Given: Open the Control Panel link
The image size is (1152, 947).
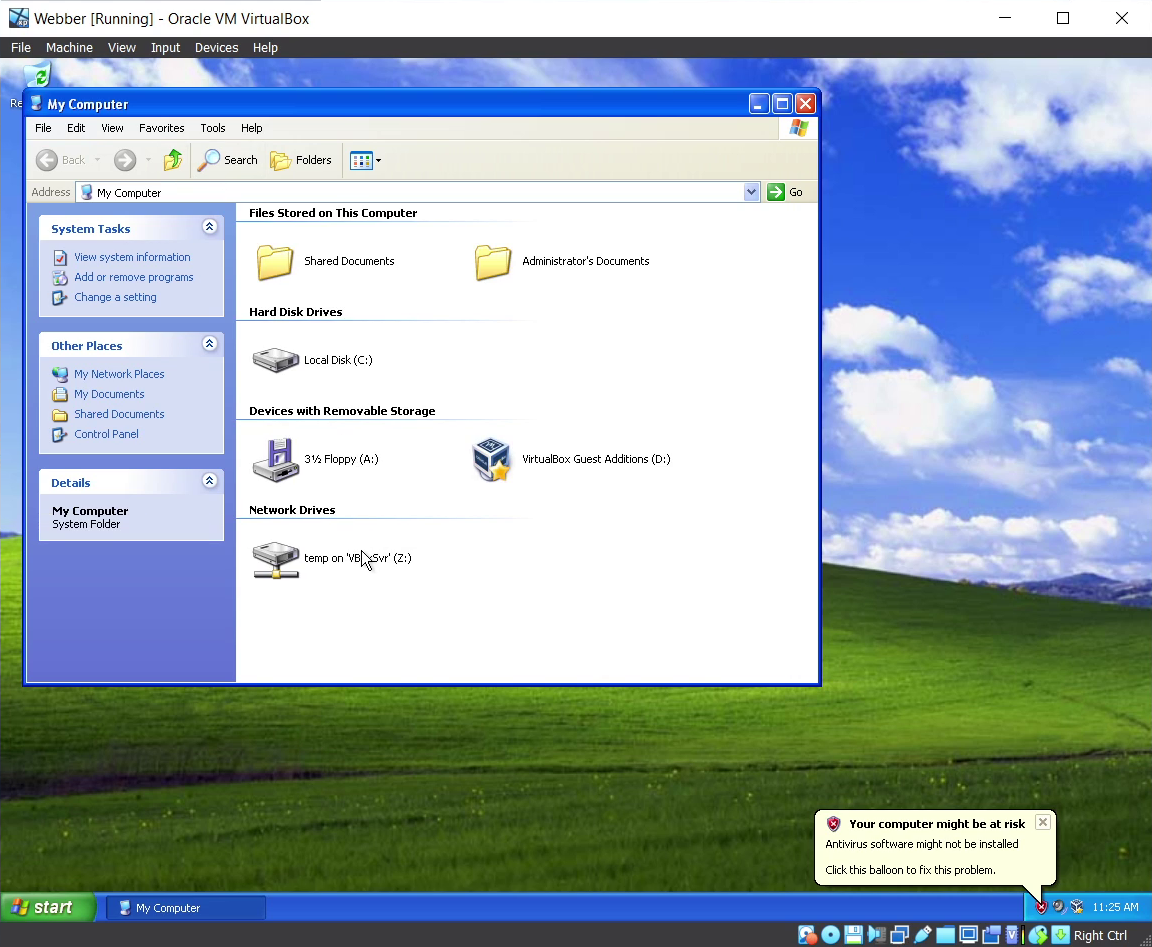Looking at the screenshot, I should pos(106,434).
